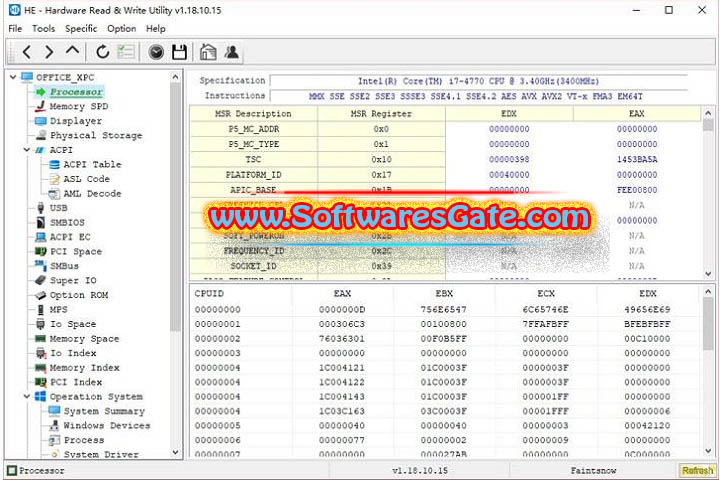The image size is (720, 480).
Task: Click the tree panel scroll down arrow
Action: 175,452
